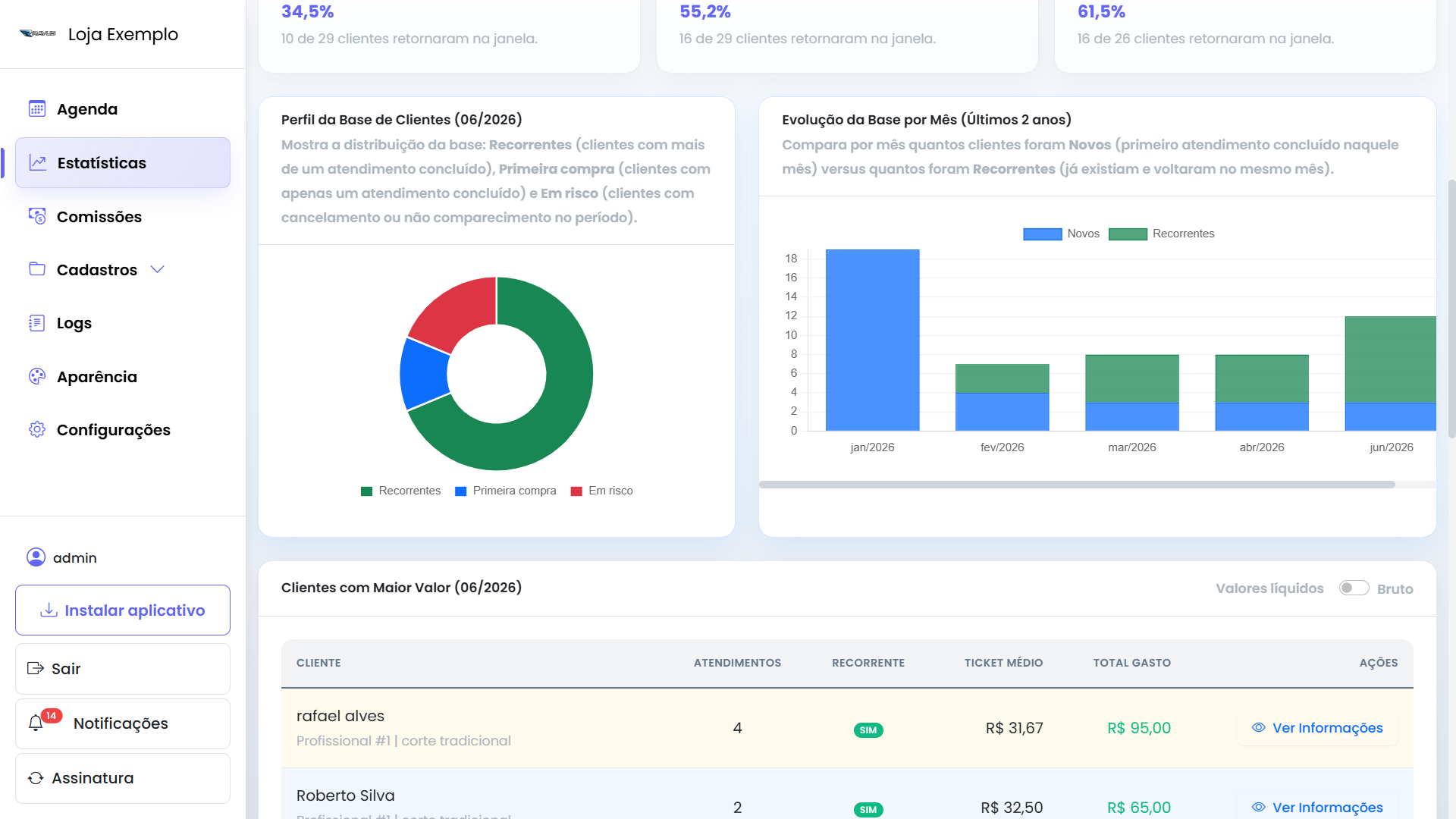The image size is (1456, 819).
Task: Toggle the Valores líquidos / Bruto switch
Action: point(1354,588)
